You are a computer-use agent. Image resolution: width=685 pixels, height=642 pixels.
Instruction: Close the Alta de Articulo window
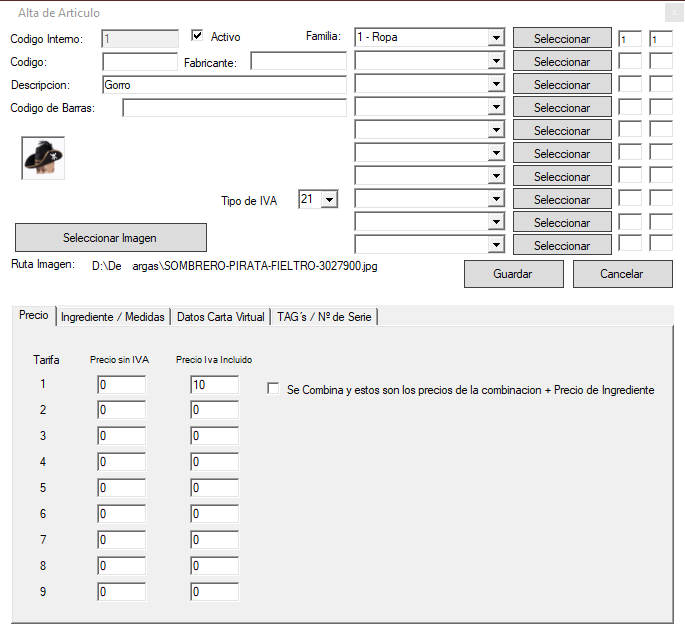[x=674, y=13]
